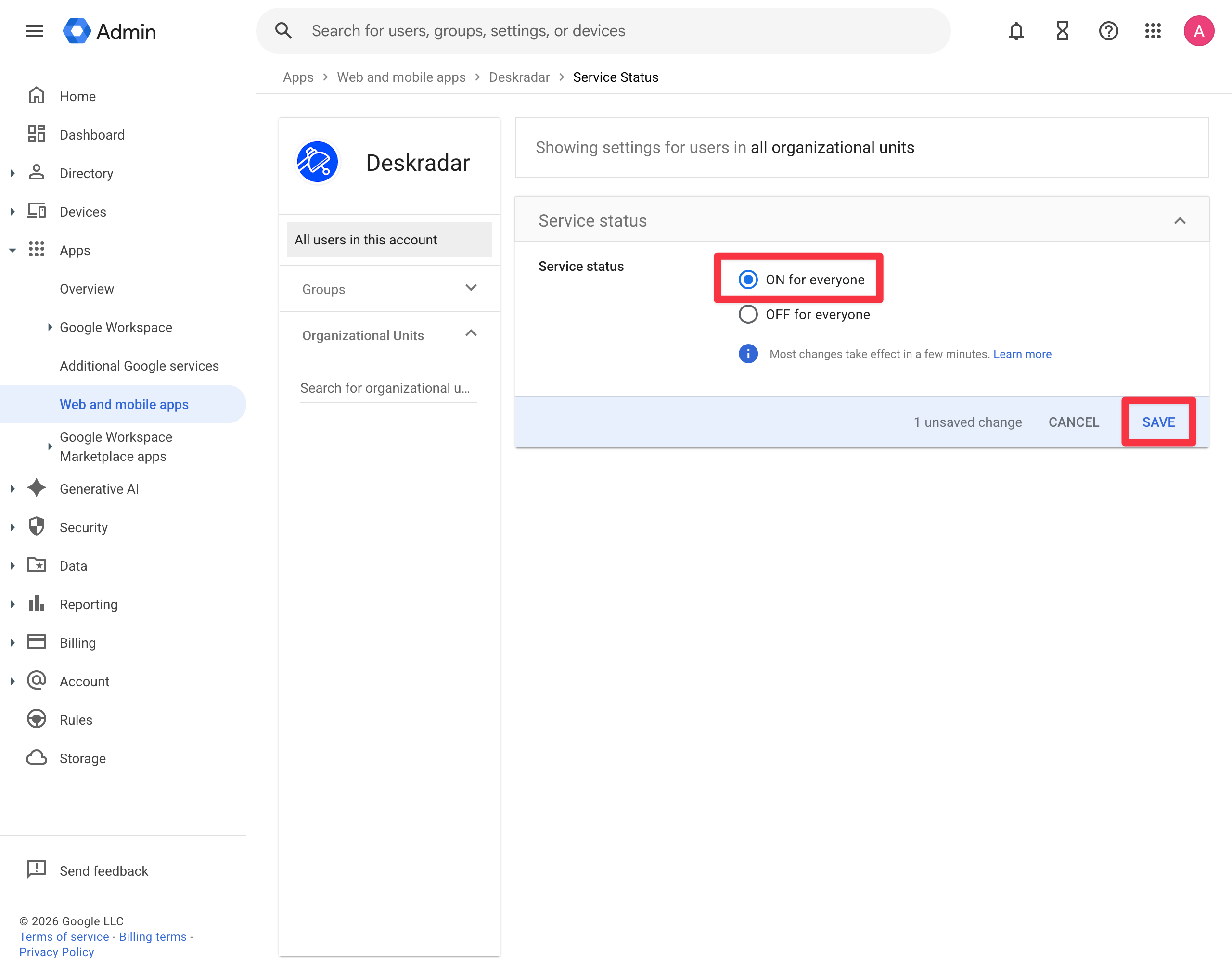Open the notifications bell

[1016, 31]
